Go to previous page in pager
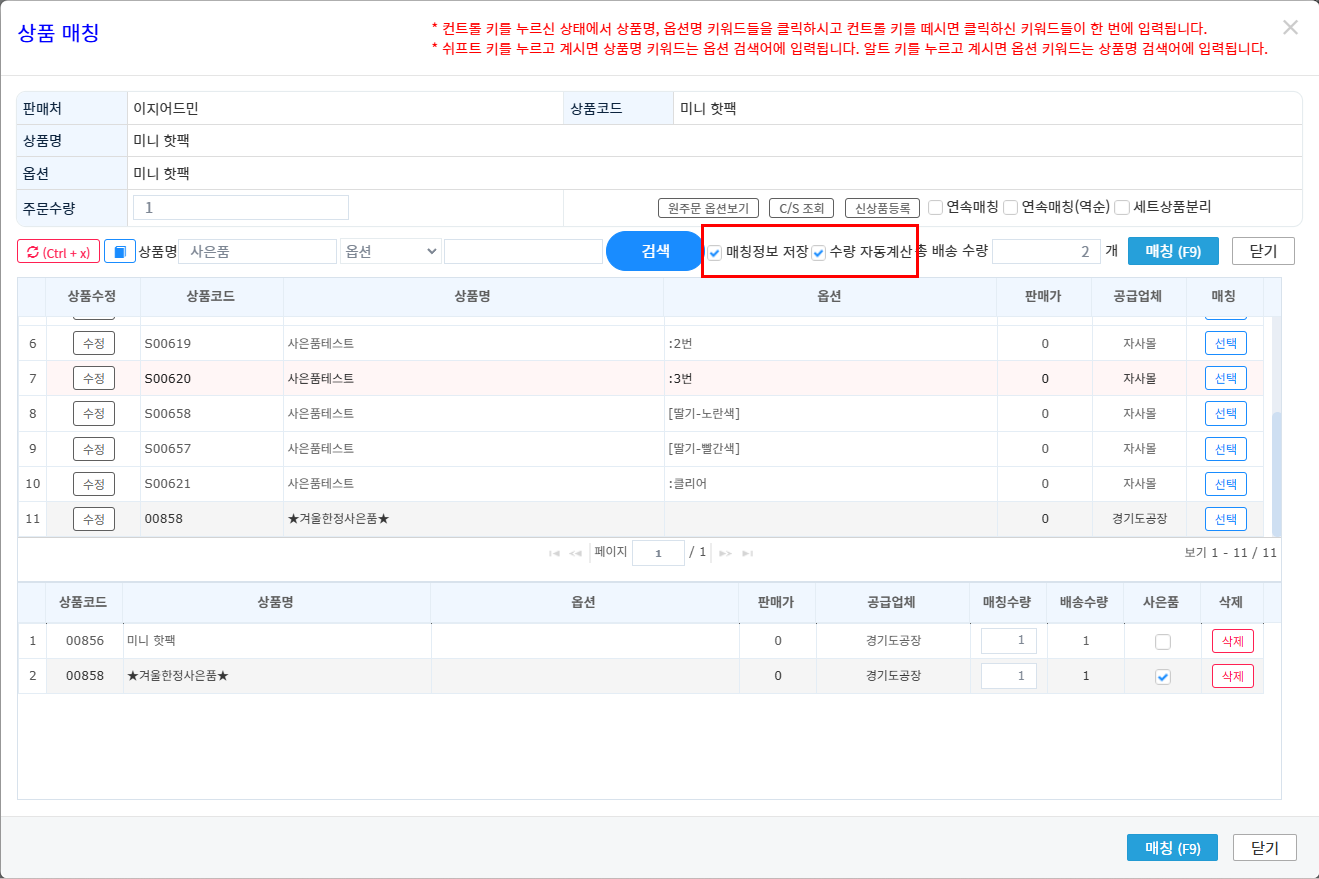The image size is (1319, 879). [x=576, y=553]
